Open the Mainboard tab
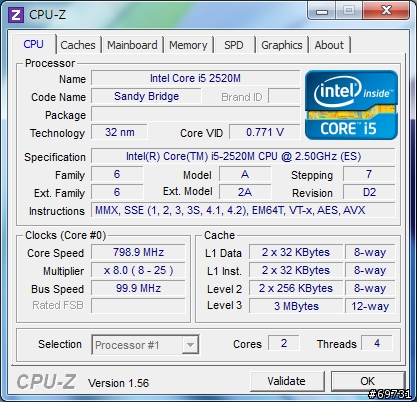 [132, 45]
